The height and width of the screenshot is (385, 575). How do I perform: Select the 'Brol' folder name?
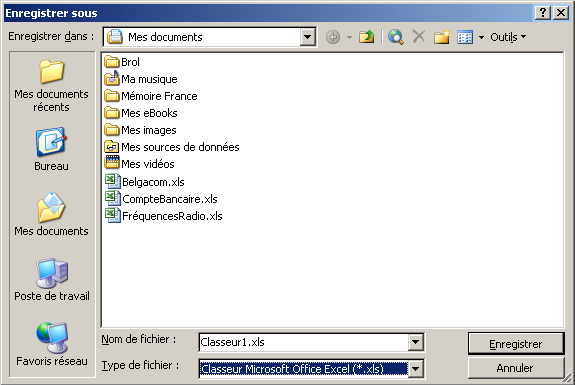point(130,62)
